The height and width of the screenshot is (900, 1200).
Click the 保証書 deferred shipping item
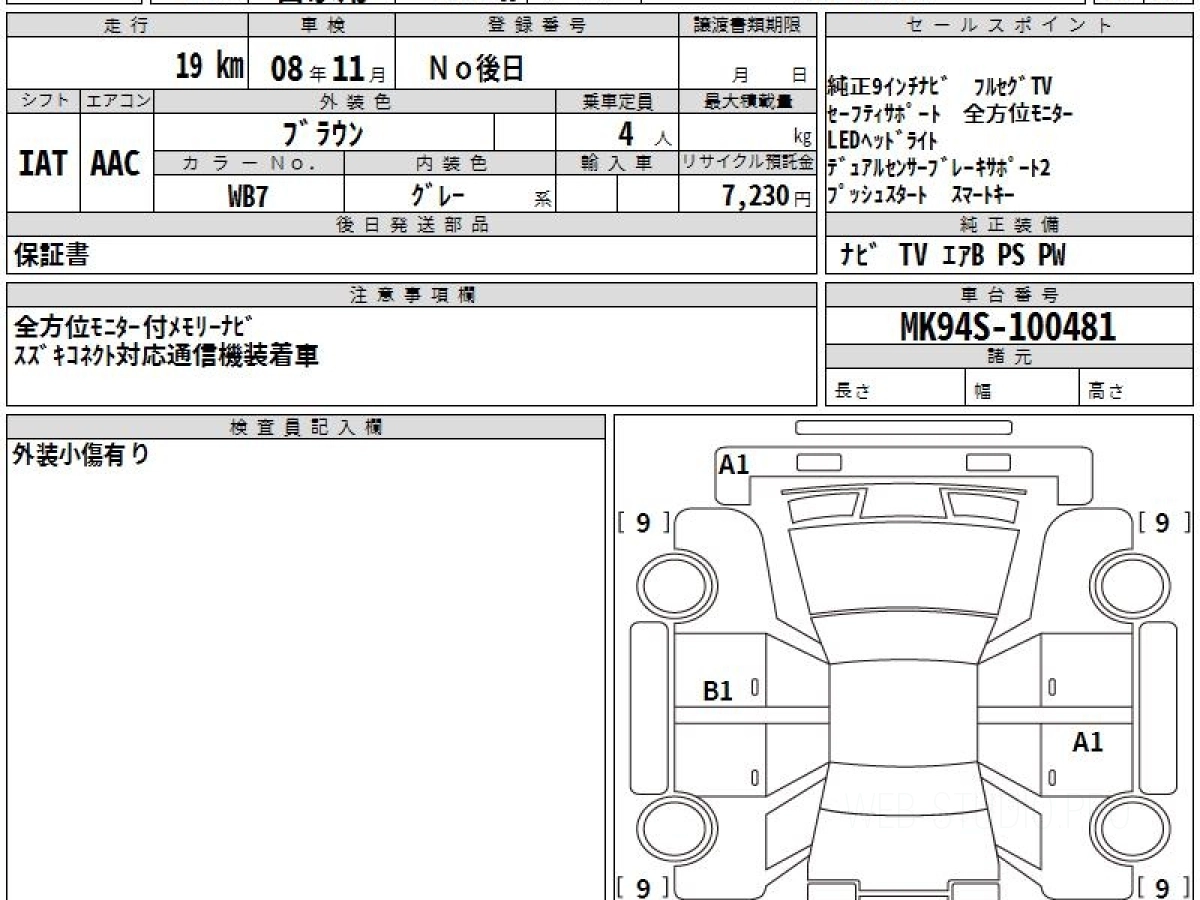51,256
